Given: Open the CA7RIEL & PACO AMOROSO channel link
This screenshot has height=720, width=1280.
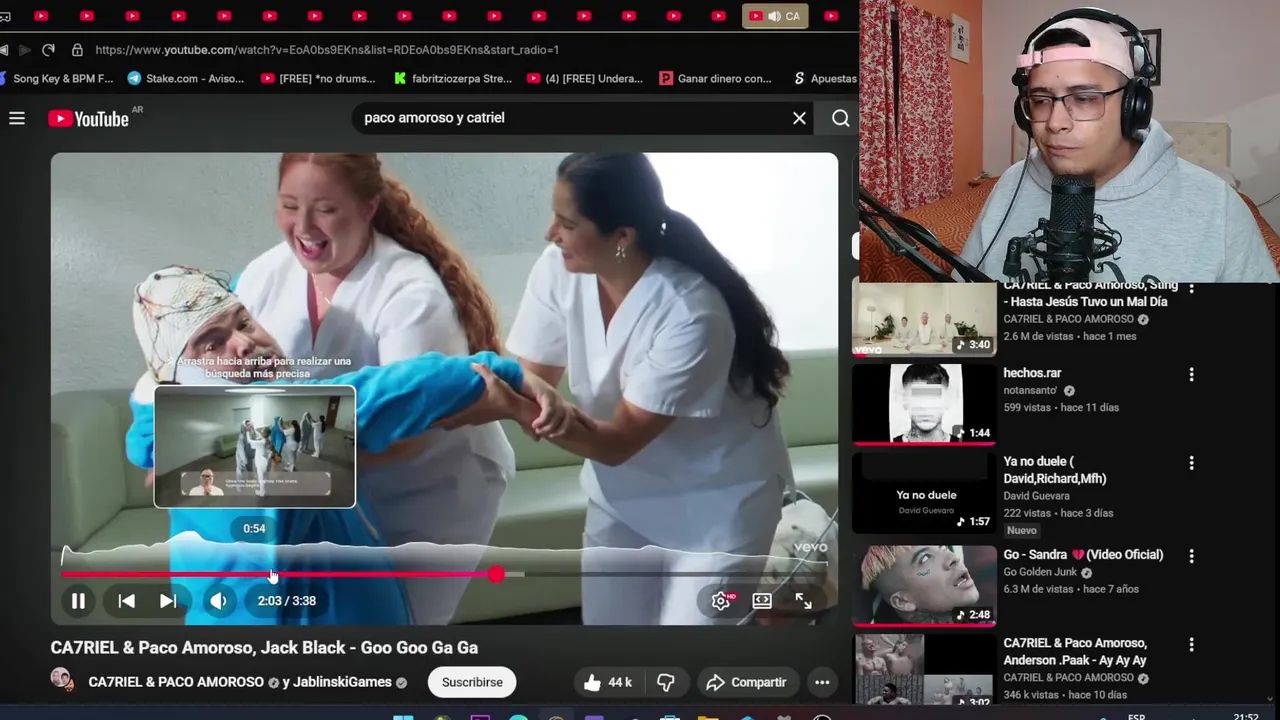Looking at the screenshot, I should (x=176, y=682).
